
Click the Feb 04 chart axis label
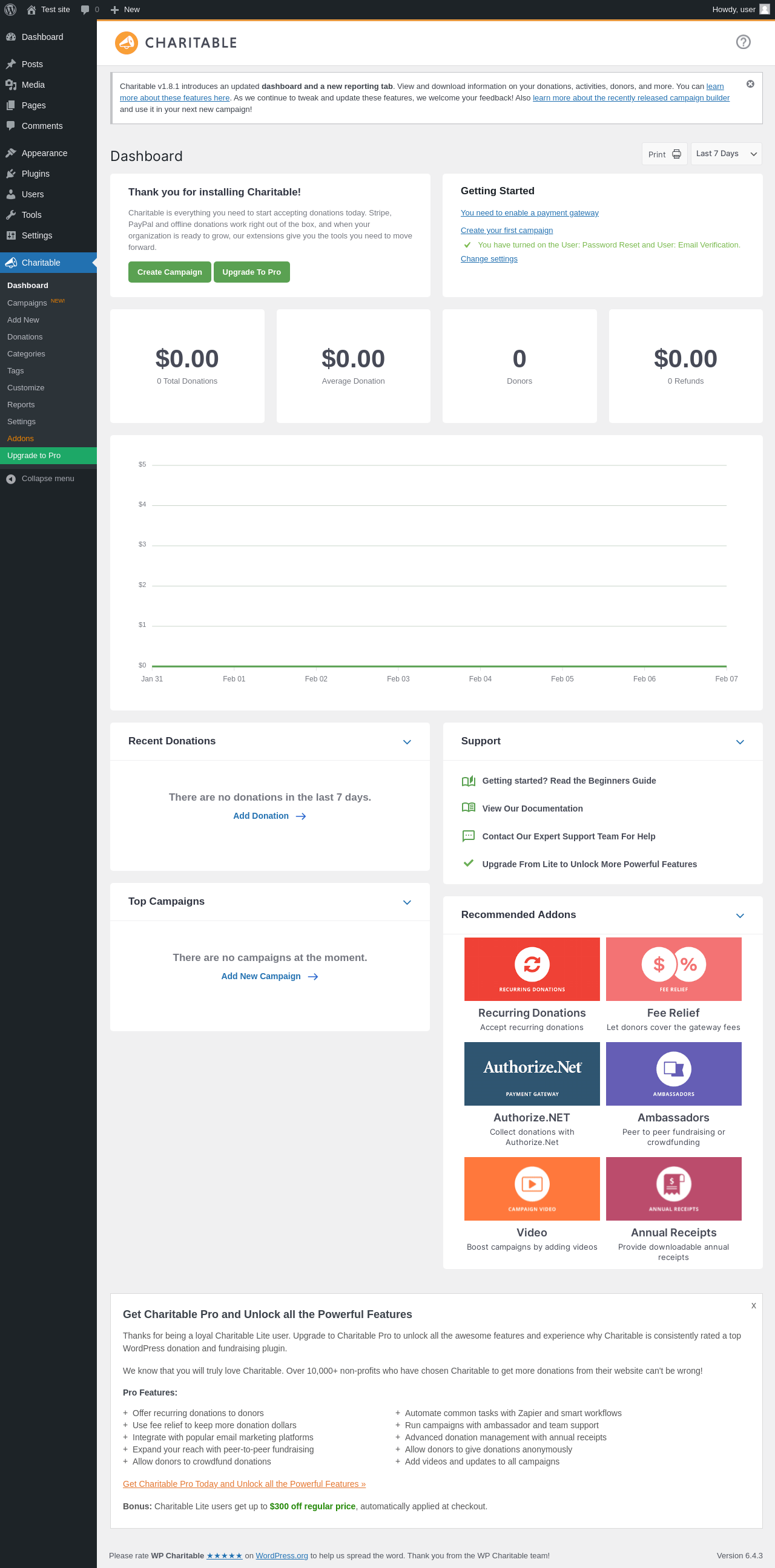(x=480, y=678)
